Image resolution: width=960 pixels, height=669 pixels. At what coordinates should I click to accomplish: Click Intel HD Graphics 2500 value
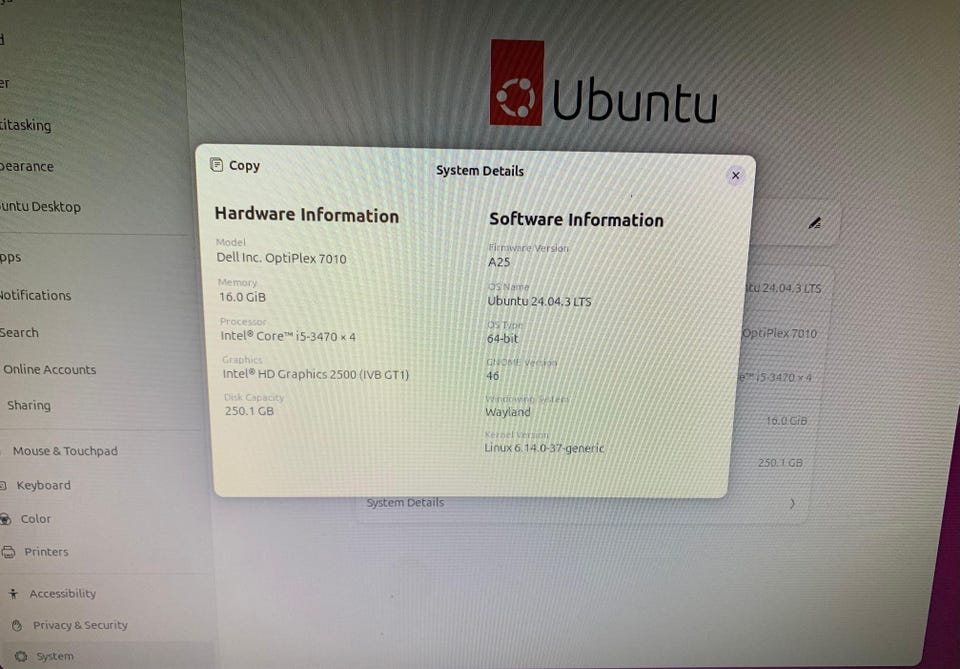pos(315,374)
